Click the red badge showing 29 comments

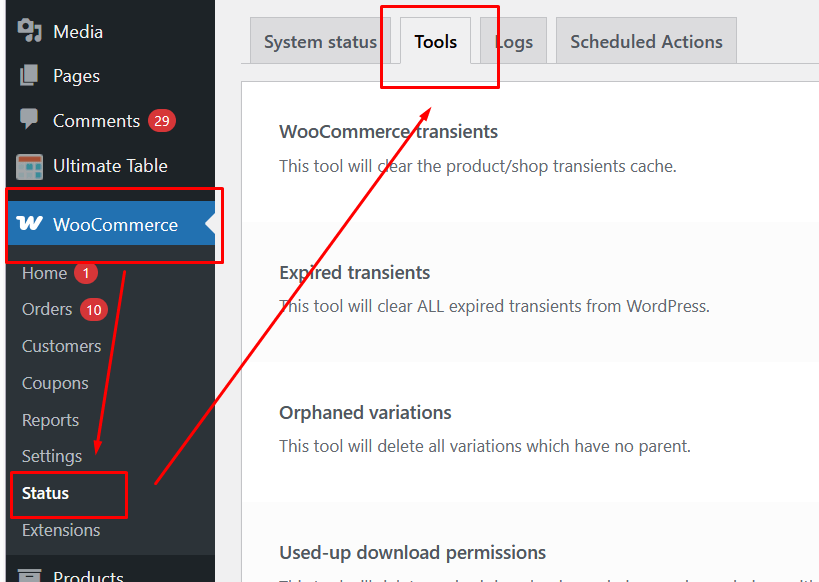point(160,120)
